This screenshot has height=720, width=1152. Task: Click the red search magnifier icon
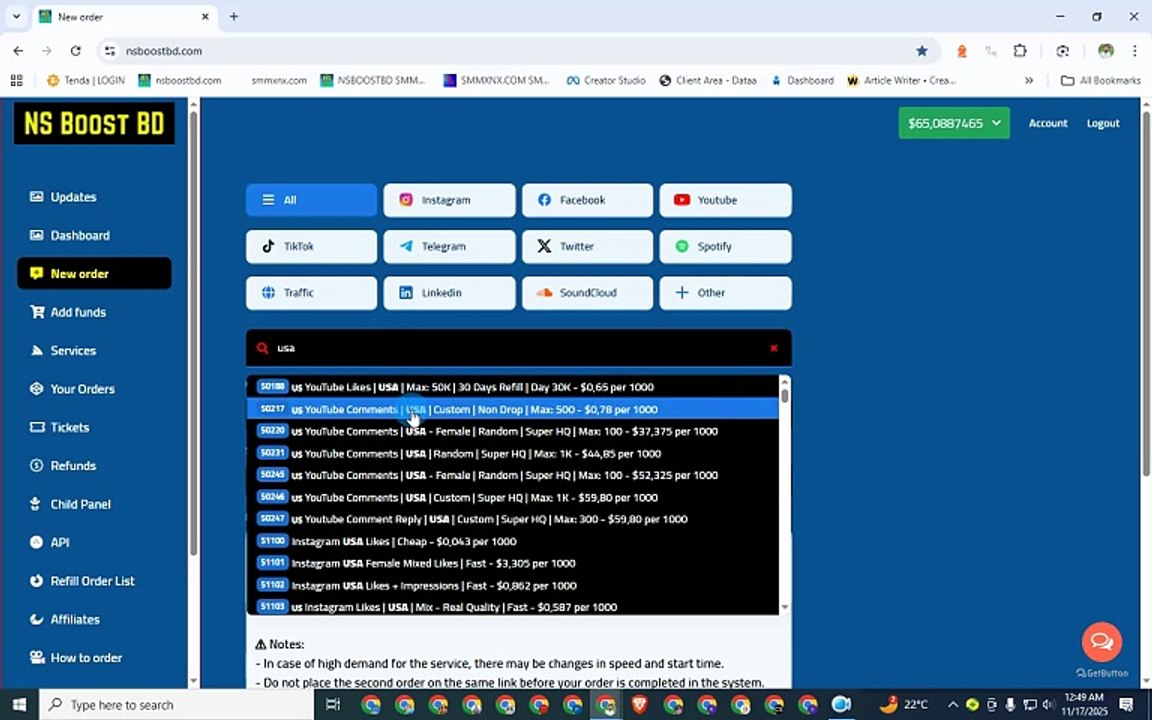(x=262, y=348)
